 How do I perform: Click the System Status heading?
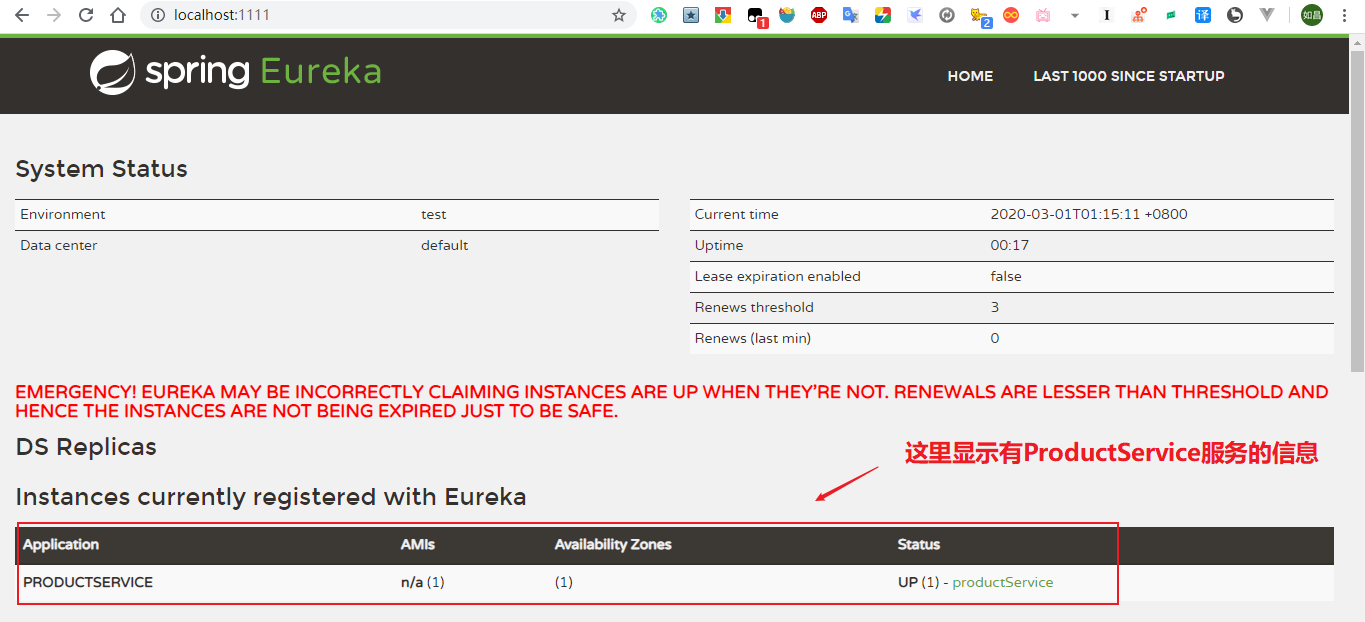(102, 169)
